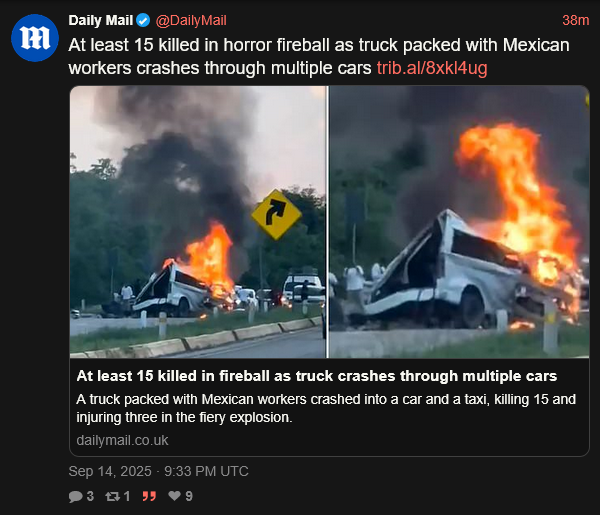Click the reply speech bubble icon

75,497
